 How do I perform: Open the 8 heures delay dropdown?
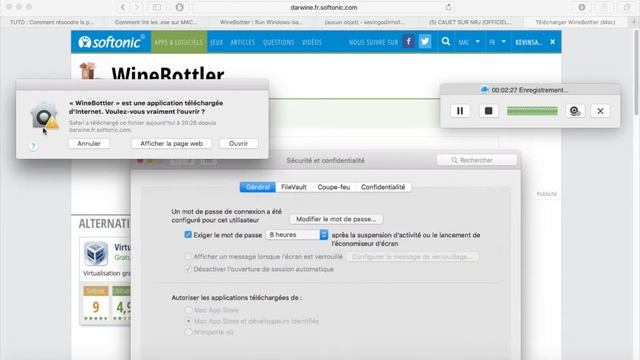(297, 235)
